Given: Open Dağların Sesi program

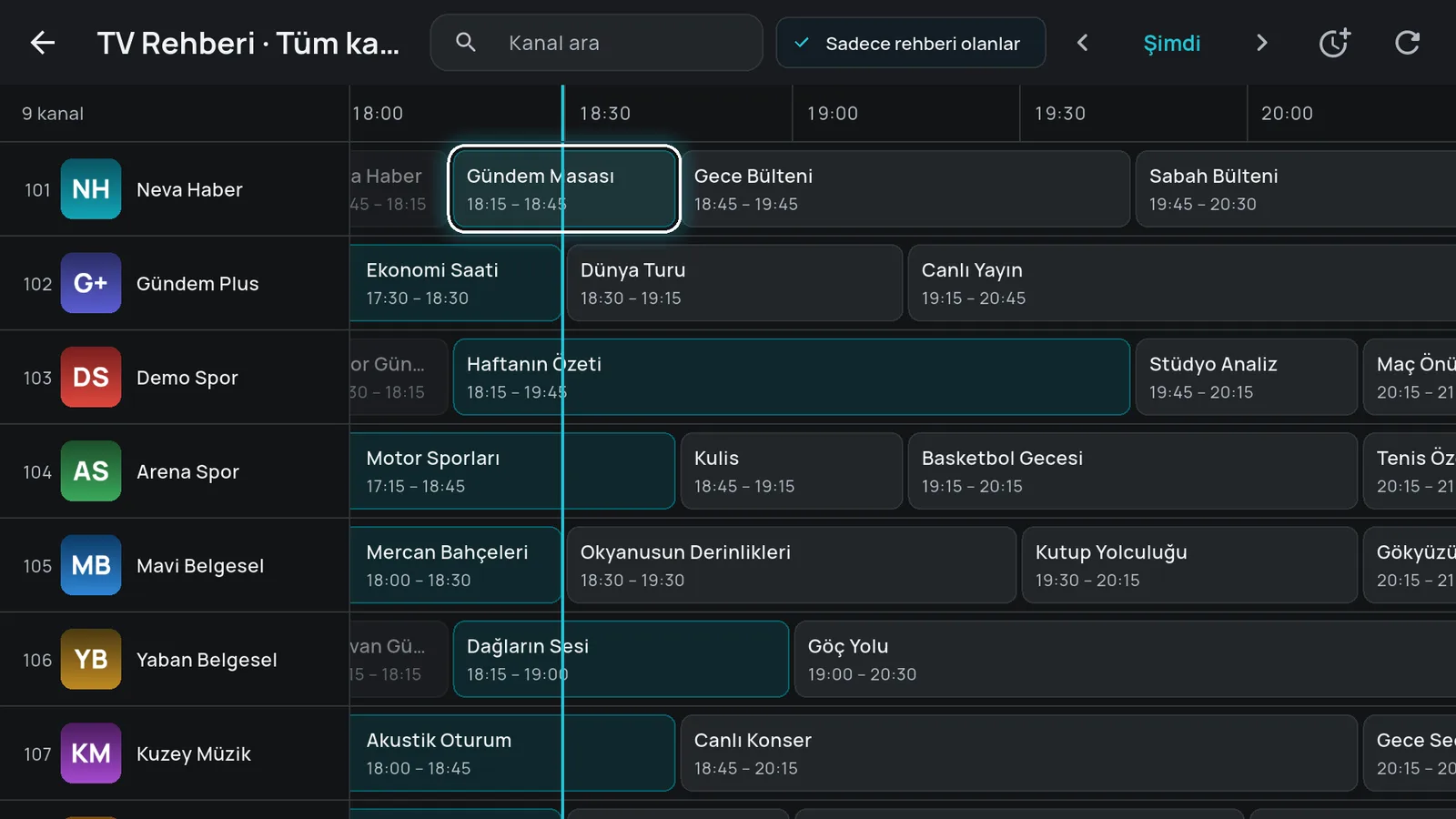Looking at the screenshot, I should coord(621,659).
